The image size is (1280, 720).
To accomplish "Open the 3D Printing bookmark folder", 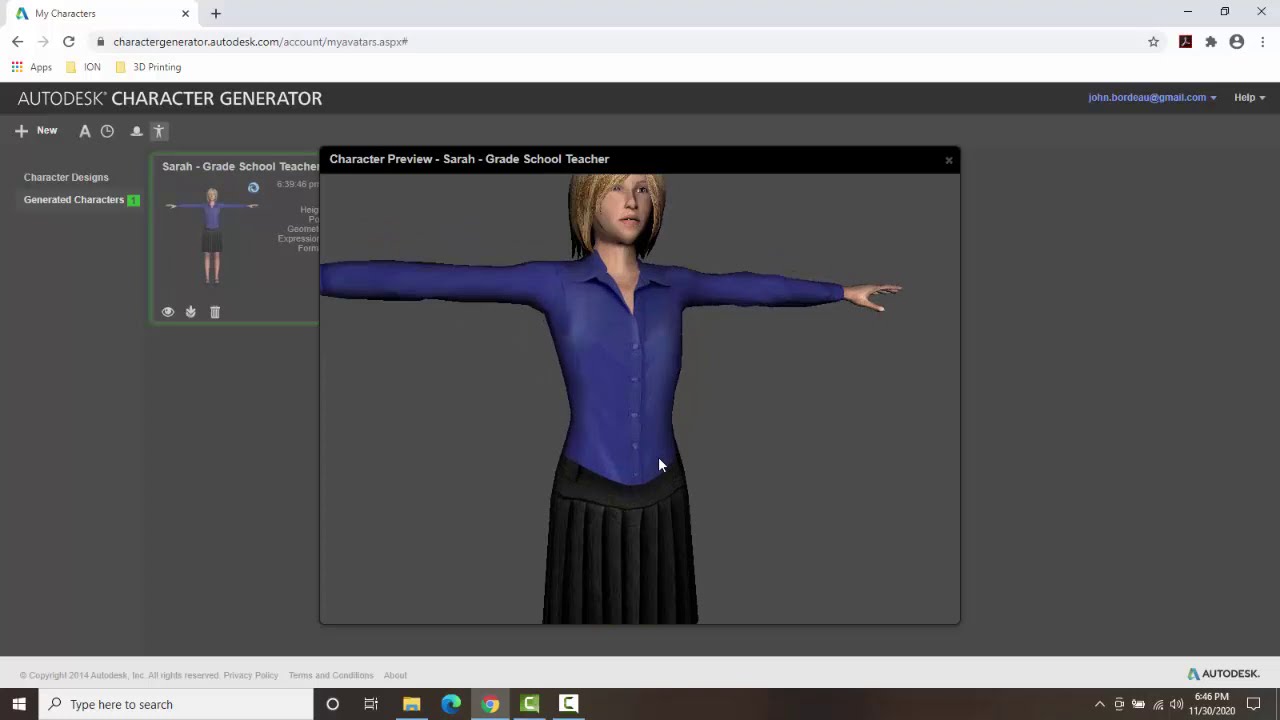I will coord(148,67).
